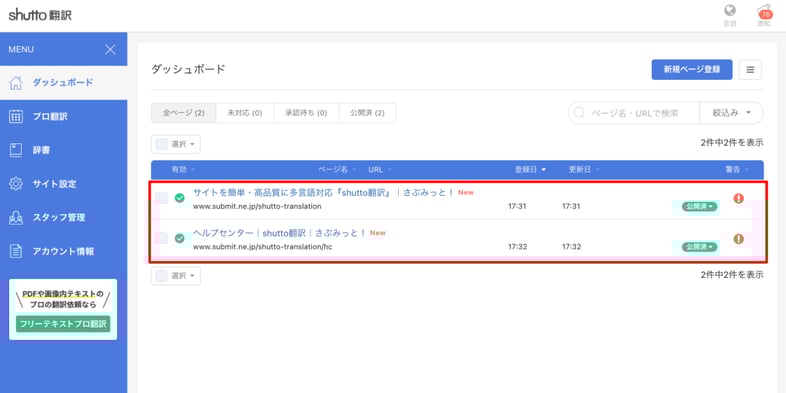This screenshot has height=393, width=786.
Task: Open the upper 選択 dropdown arrow
Action: click(192, 144)
